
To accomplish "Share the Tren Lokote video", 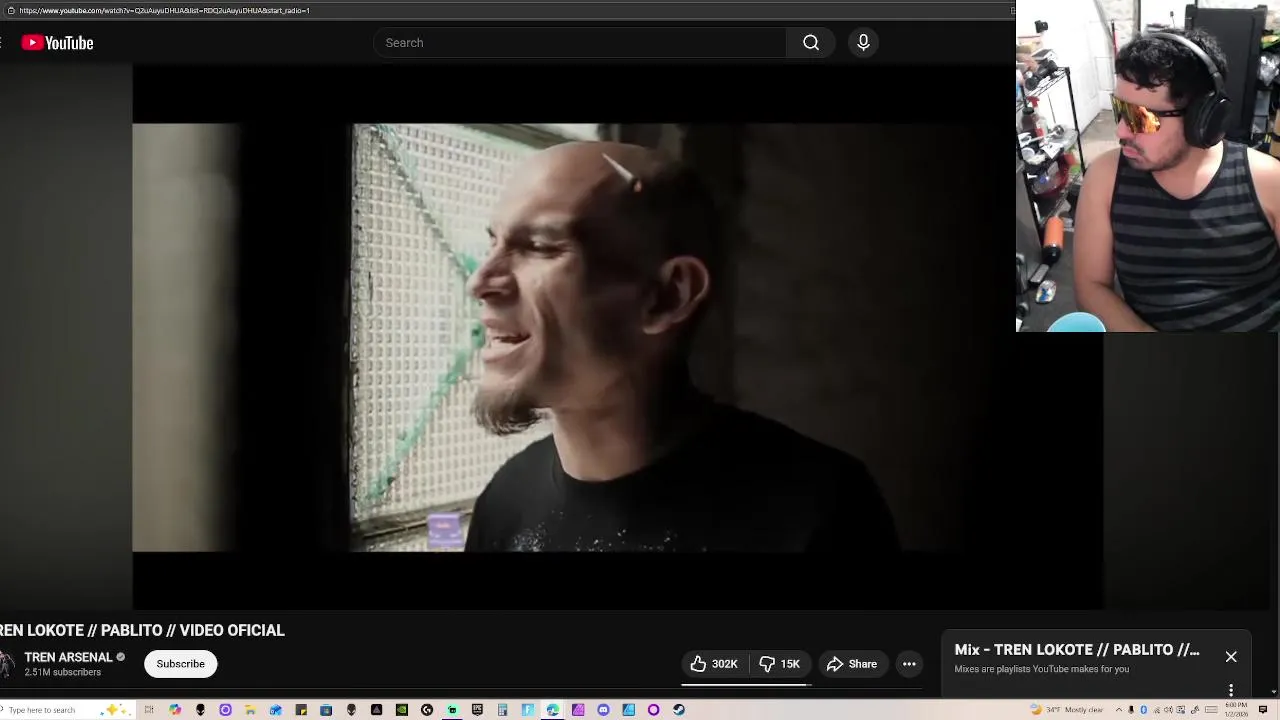I will click(x=851, y=664).
